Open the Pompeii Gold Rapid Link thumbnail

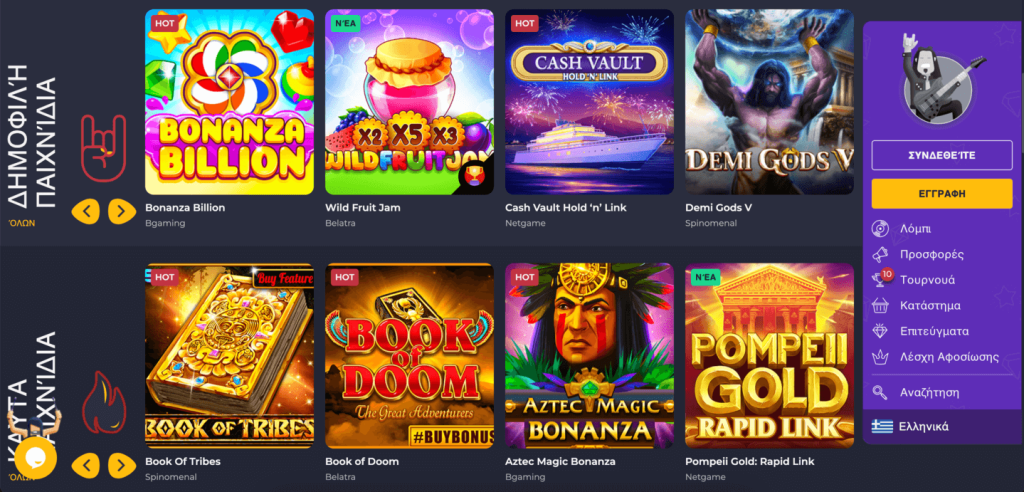769,355
